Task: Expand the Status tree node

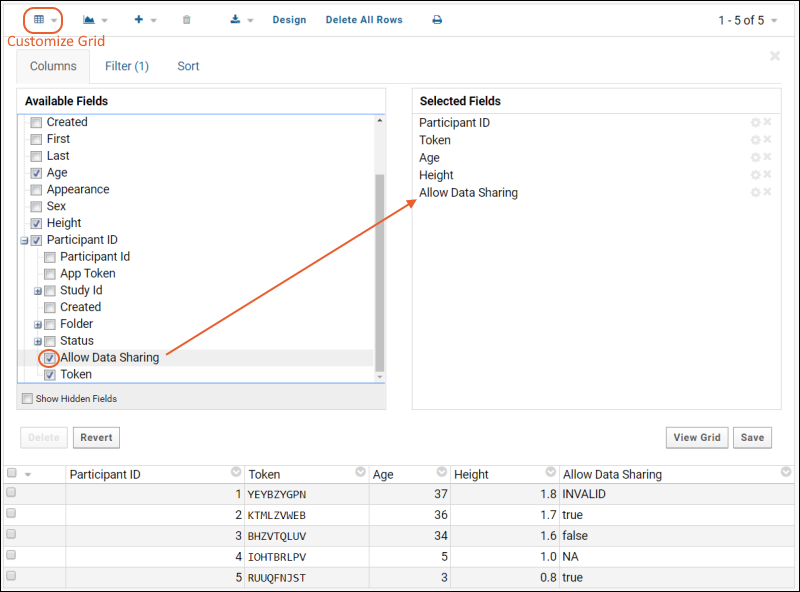Action: [38, 341]
